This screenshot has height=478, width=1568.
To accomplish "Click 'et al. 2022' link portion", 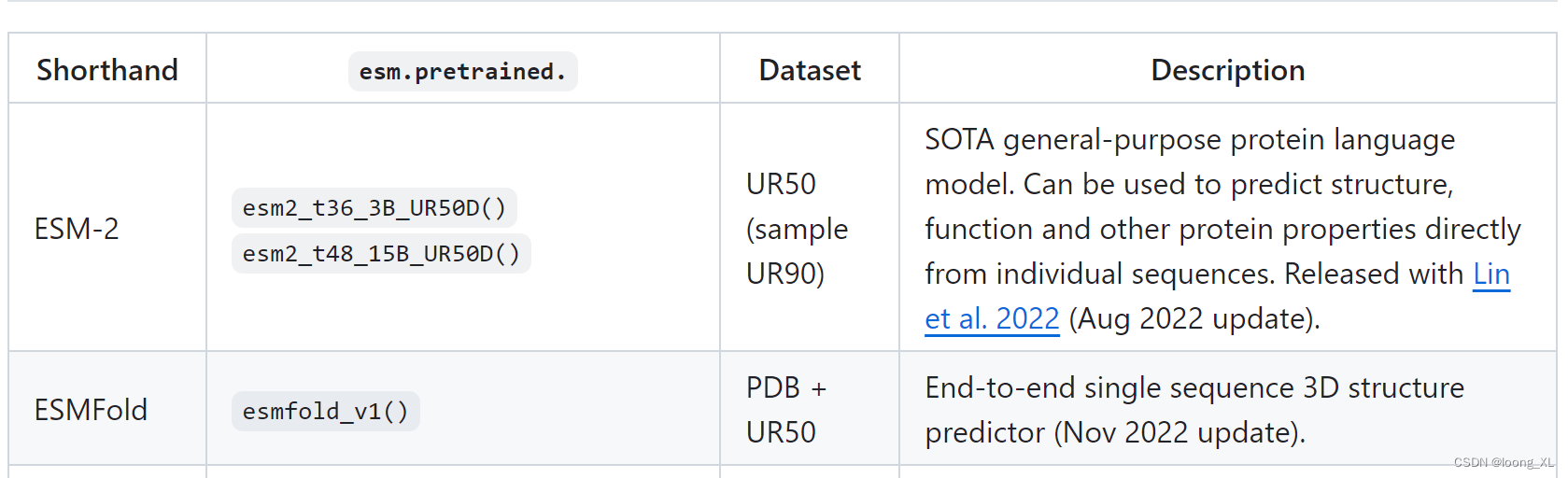I will (x=992, y=319).
